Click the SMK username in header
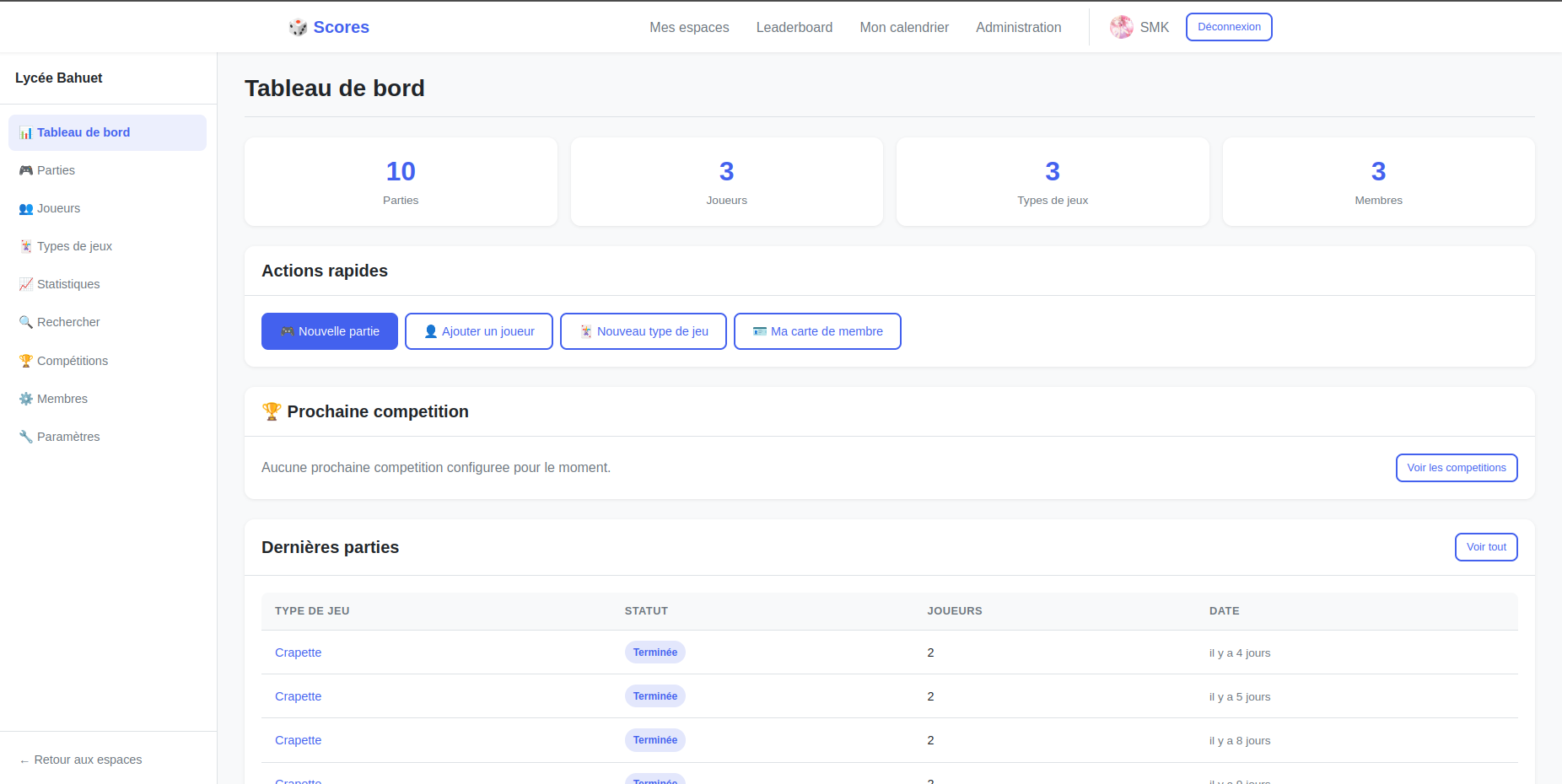Screen dimensions: 1562x784 point(1155,27)
